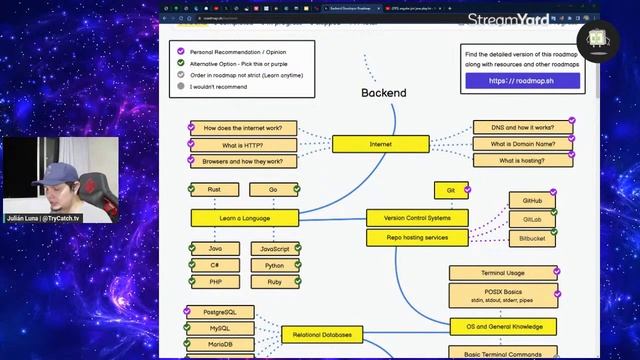Select the Rust language box
640x360 pixels.
pyautogui.click(x=215, y=190)
